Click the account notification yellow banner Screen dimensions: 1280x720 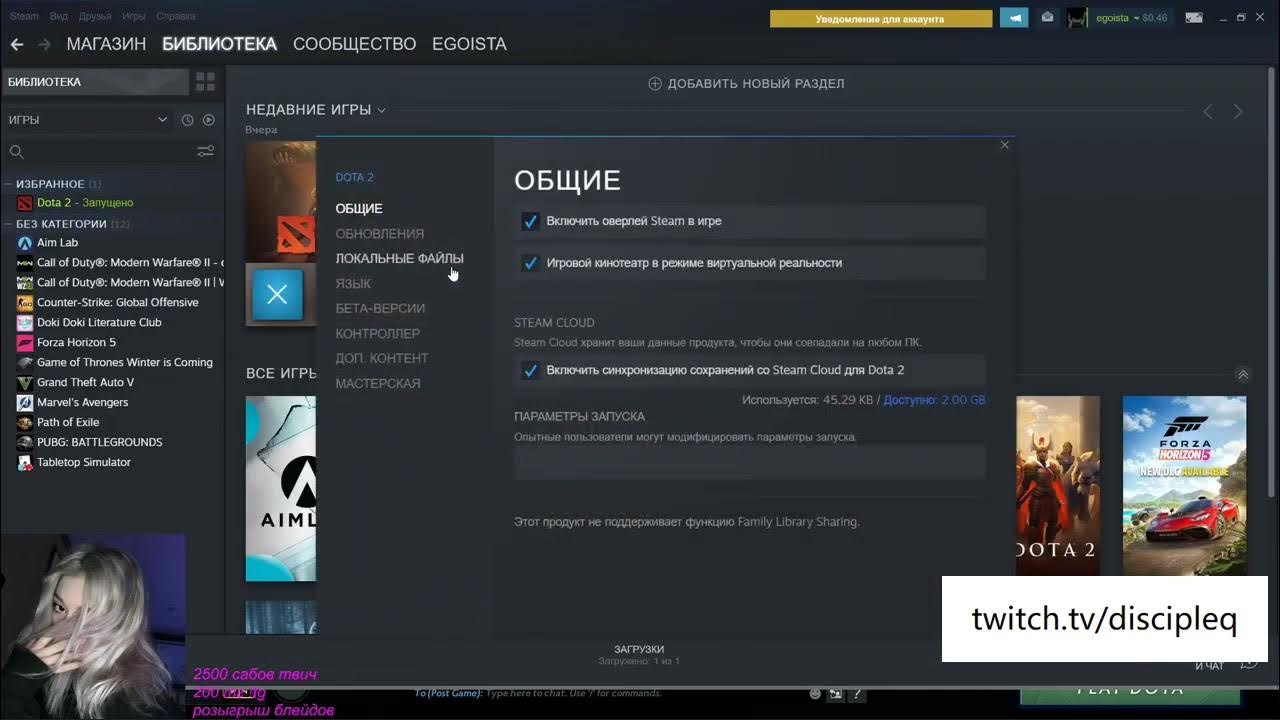point(881,18)
